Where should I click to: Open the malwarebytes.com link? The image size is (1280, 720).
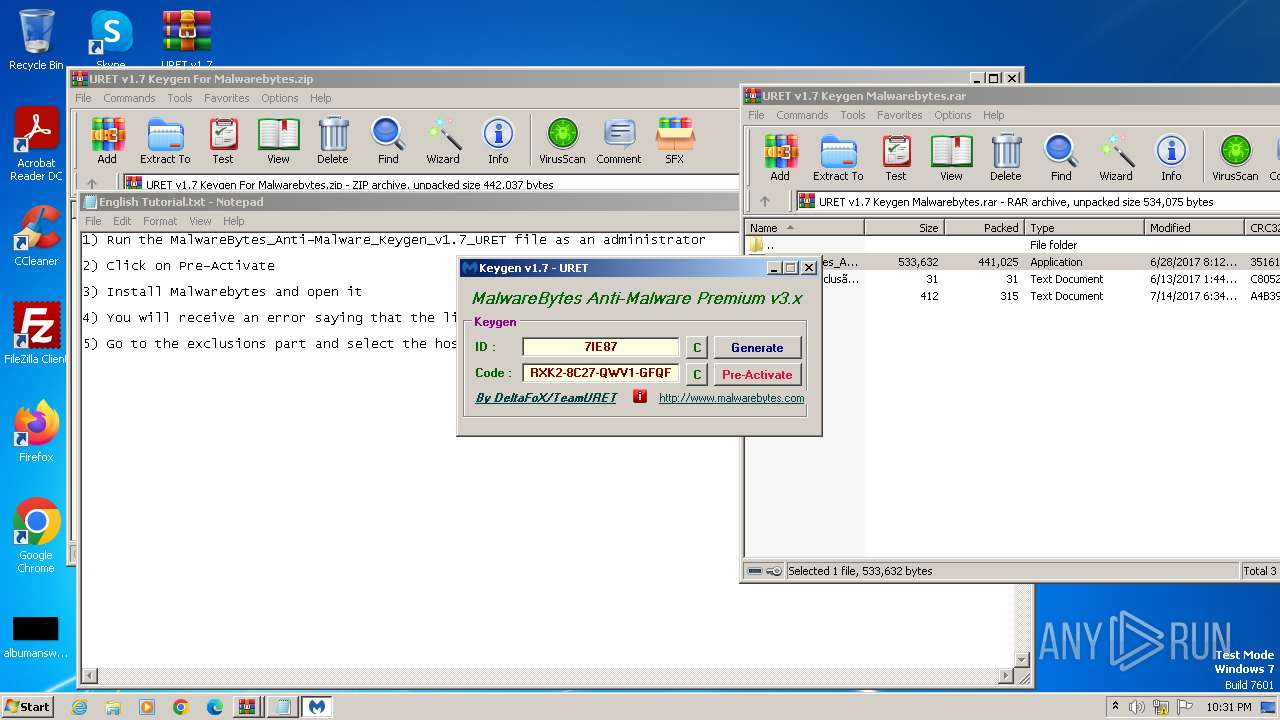[731, 398]
